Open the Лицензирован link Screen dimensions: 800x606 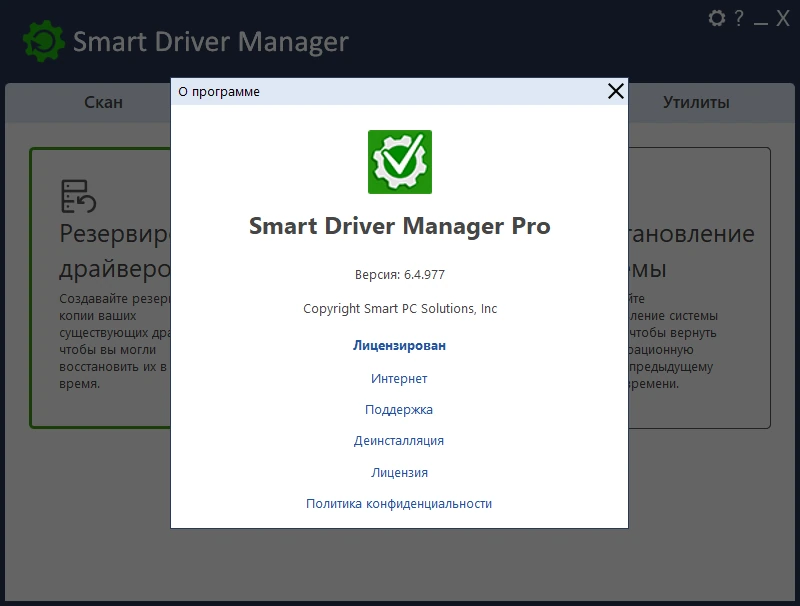pos(399,345)
